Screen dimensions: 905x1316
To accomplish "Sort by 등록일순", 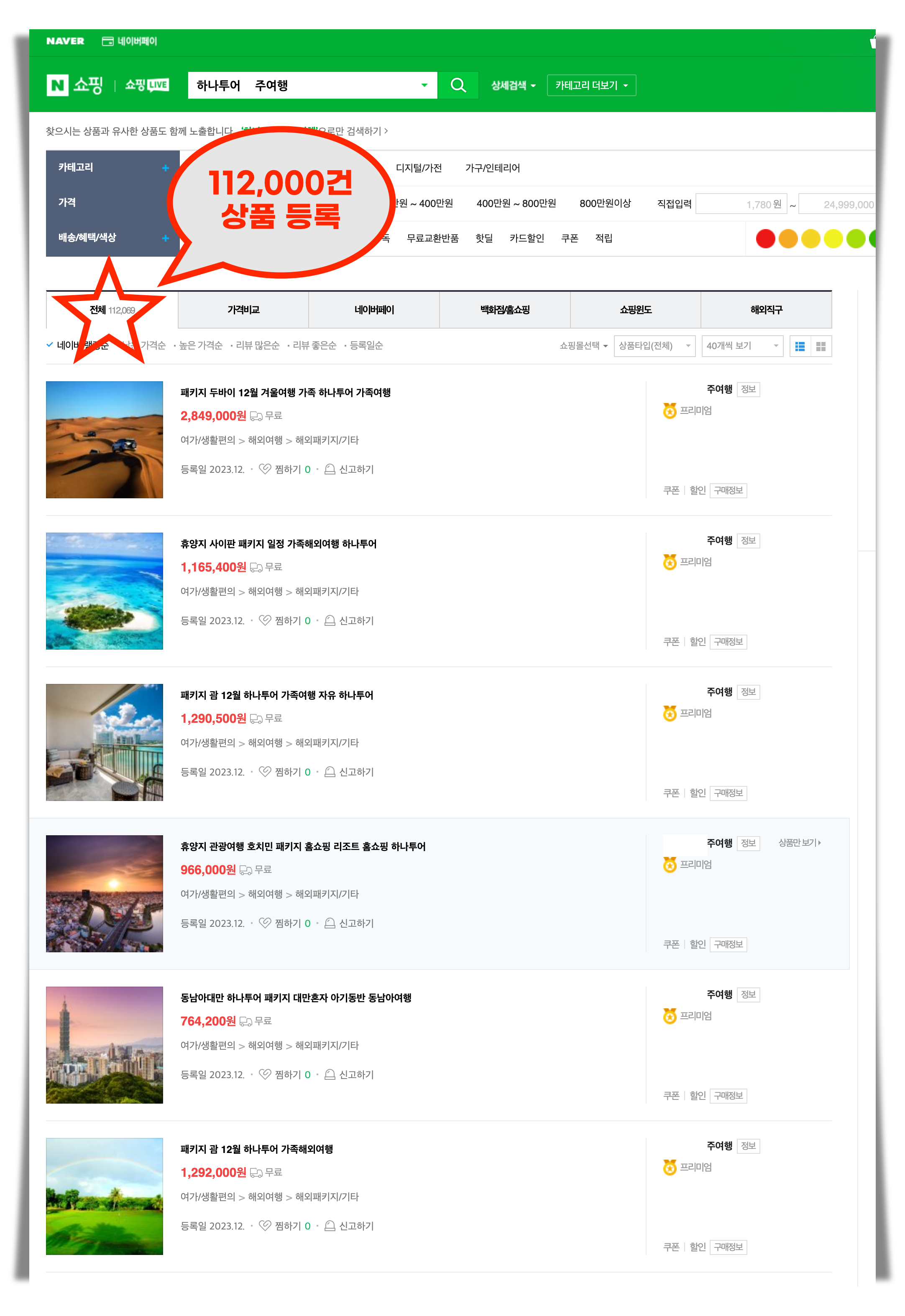I will (366, 345).
